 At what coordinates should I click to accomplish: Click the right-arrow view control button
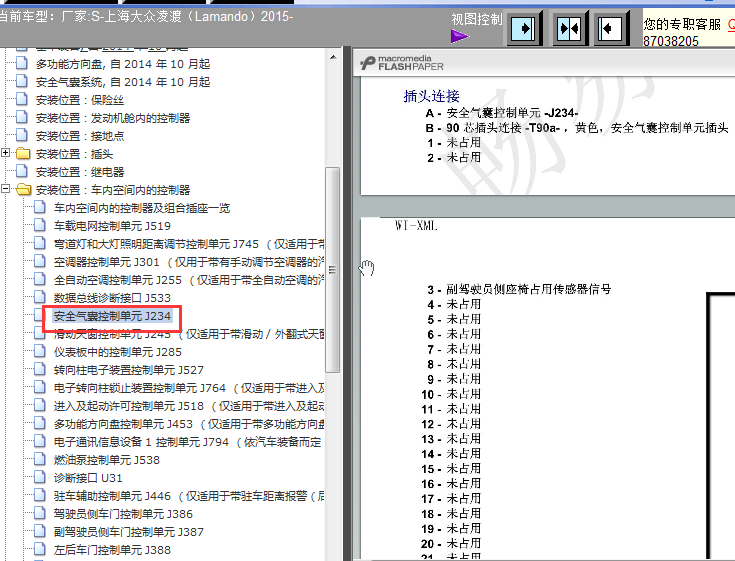coord(523,28)
